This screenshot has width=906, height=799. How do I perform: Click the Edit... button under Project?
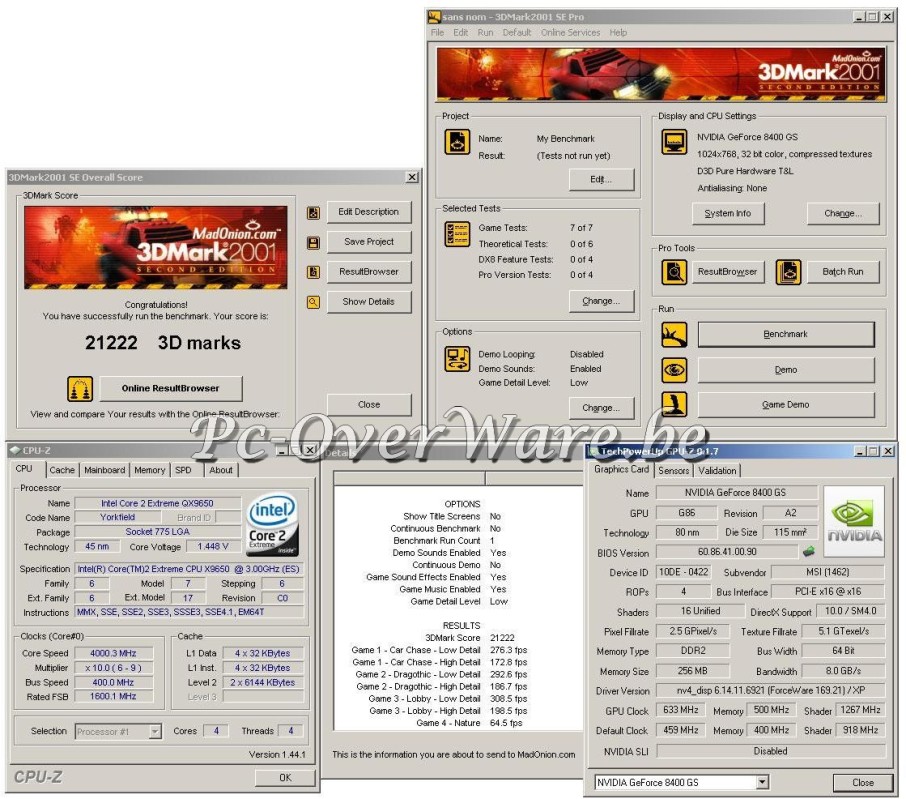[x=601, y=180]
